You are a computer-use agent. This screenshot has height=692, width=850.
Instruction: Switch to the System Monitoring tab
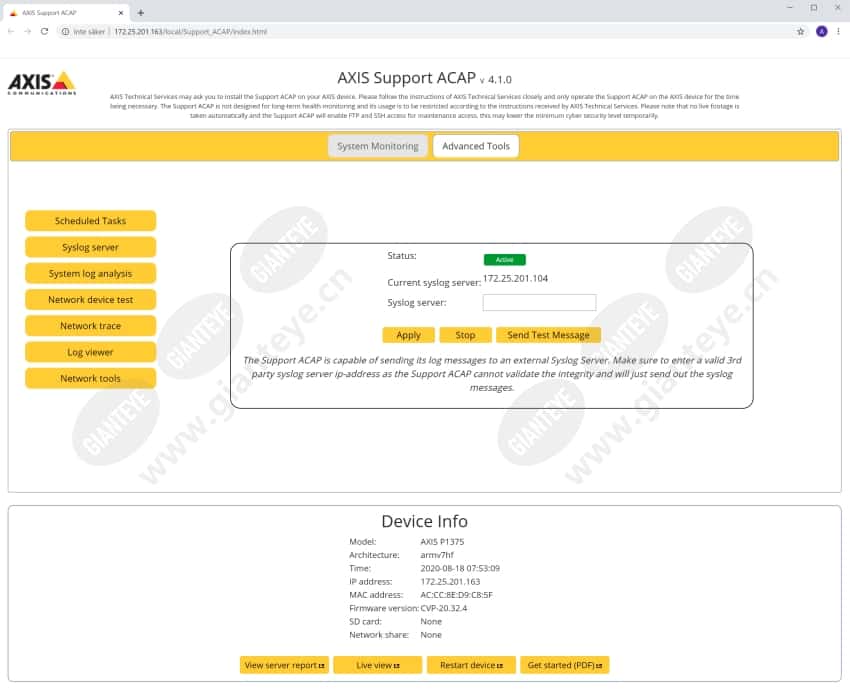pyautogui.click(x=378, y=146)
